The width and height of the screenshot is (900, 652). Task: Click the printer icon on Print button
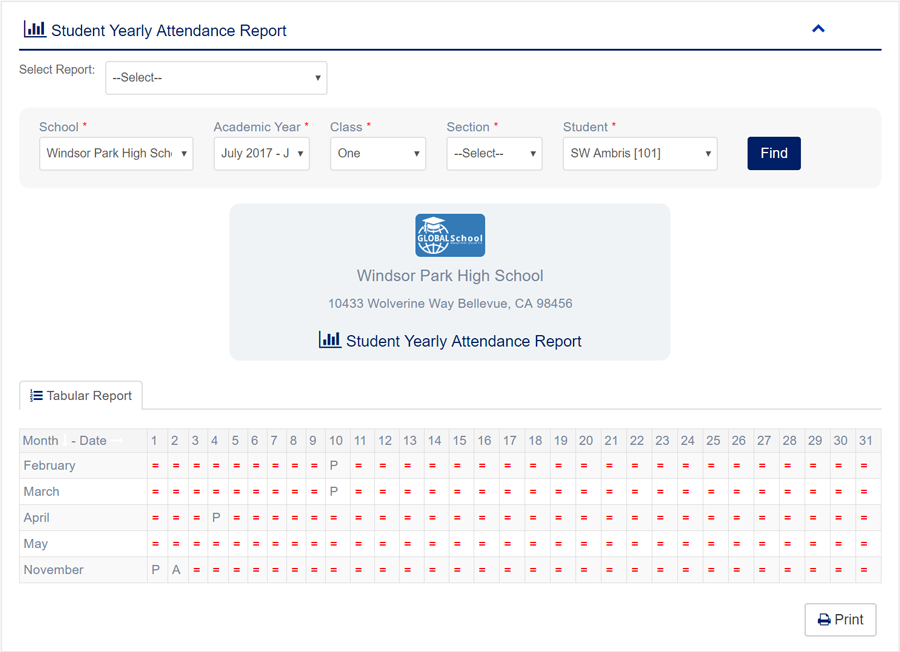(824, 620)
